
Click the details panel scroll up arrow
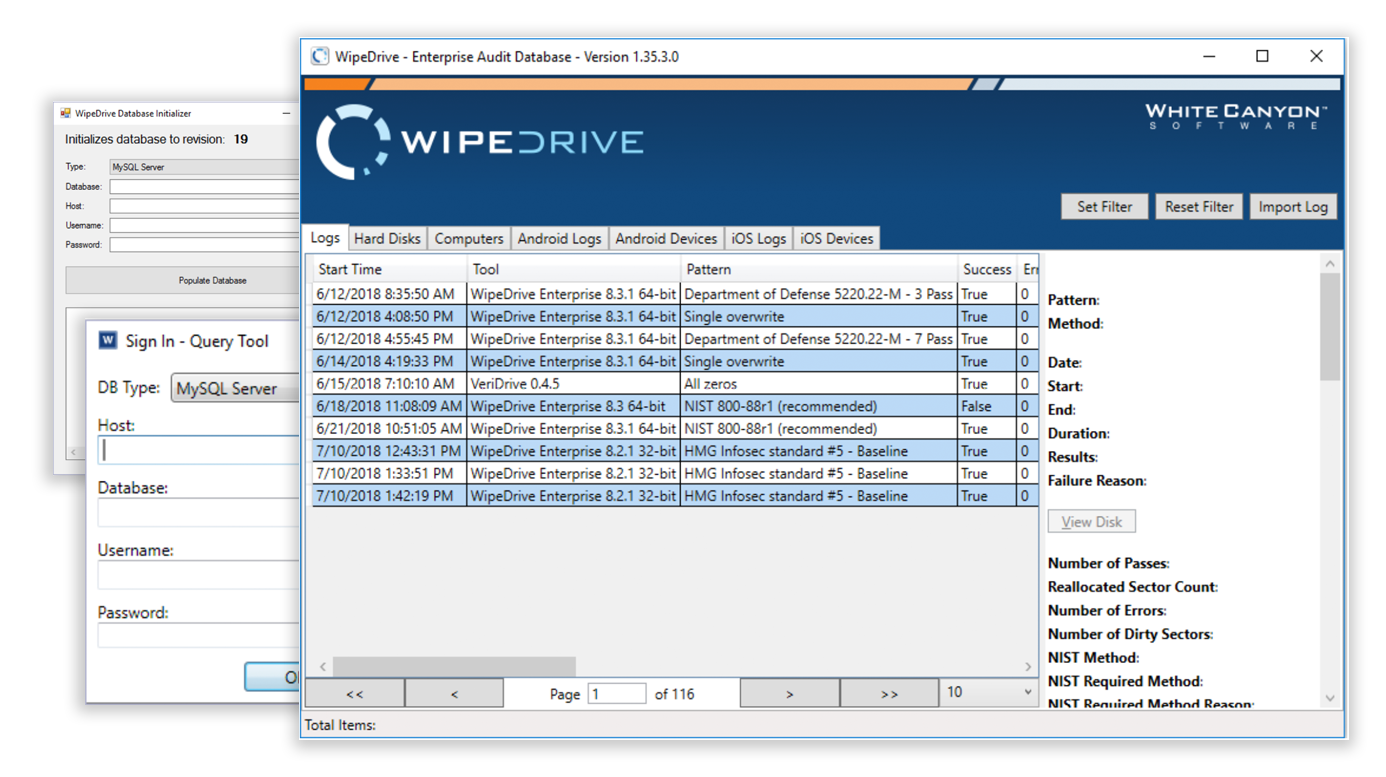point(1329,264)
